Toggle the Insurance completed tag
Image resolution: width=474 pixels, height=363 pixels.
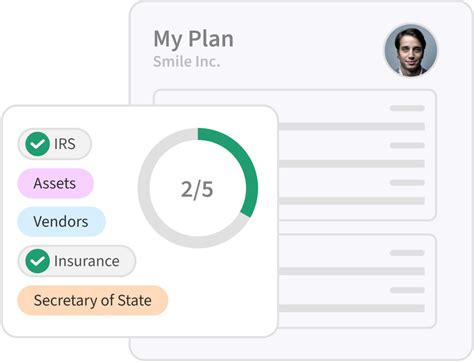77,261
